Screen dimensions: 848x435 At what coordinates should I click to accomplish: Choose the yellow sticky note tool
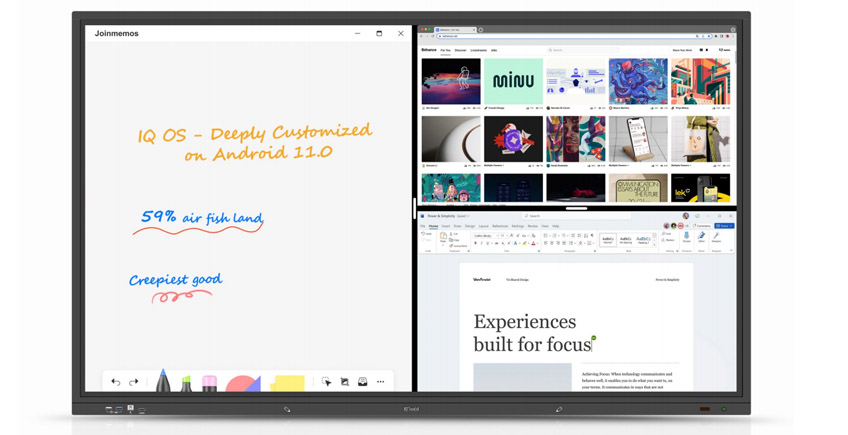tap(287, 384)
